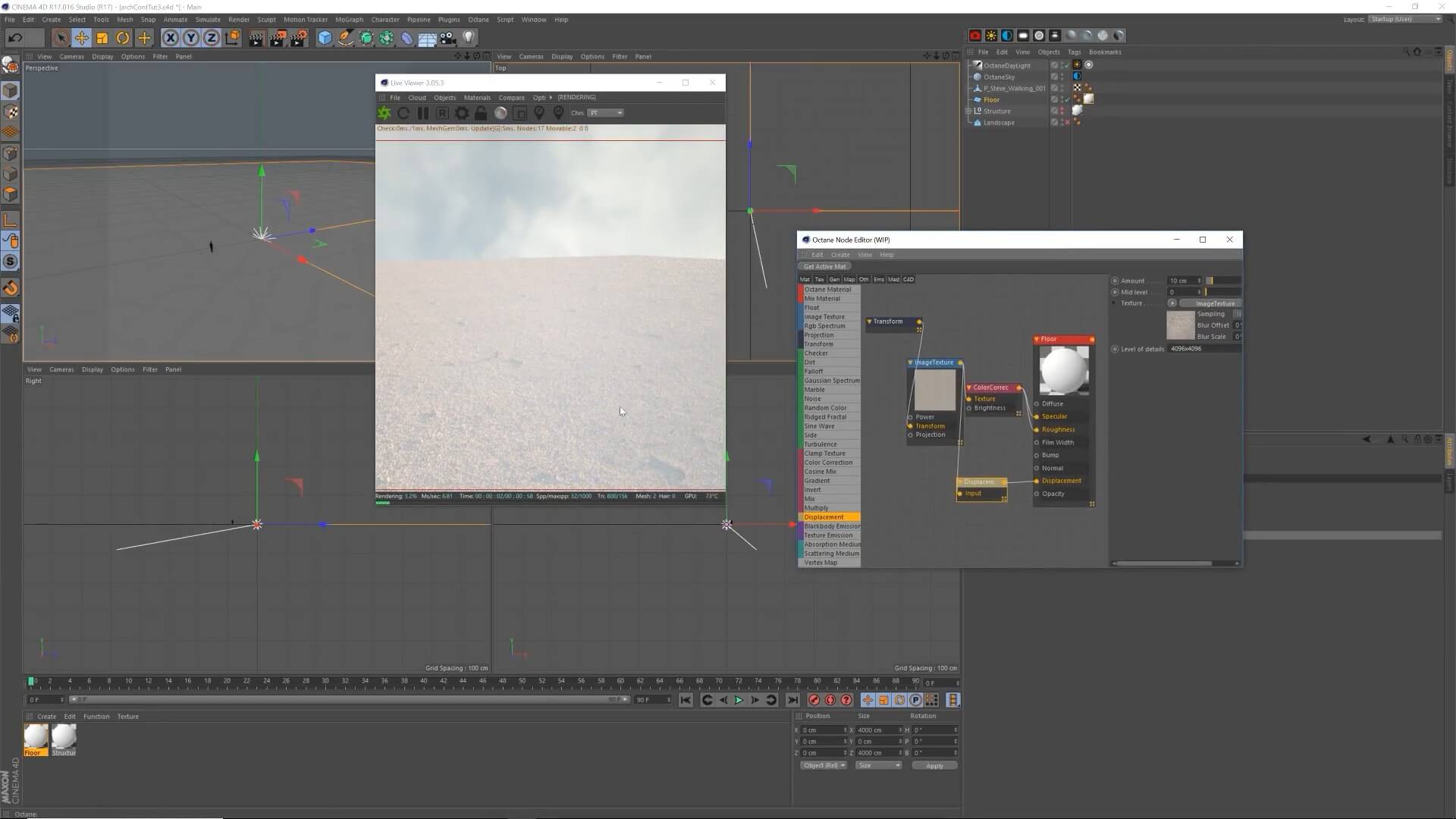Toggle visibility dots for Structure object
1456x819 pixels.
tap(1062, 111)
